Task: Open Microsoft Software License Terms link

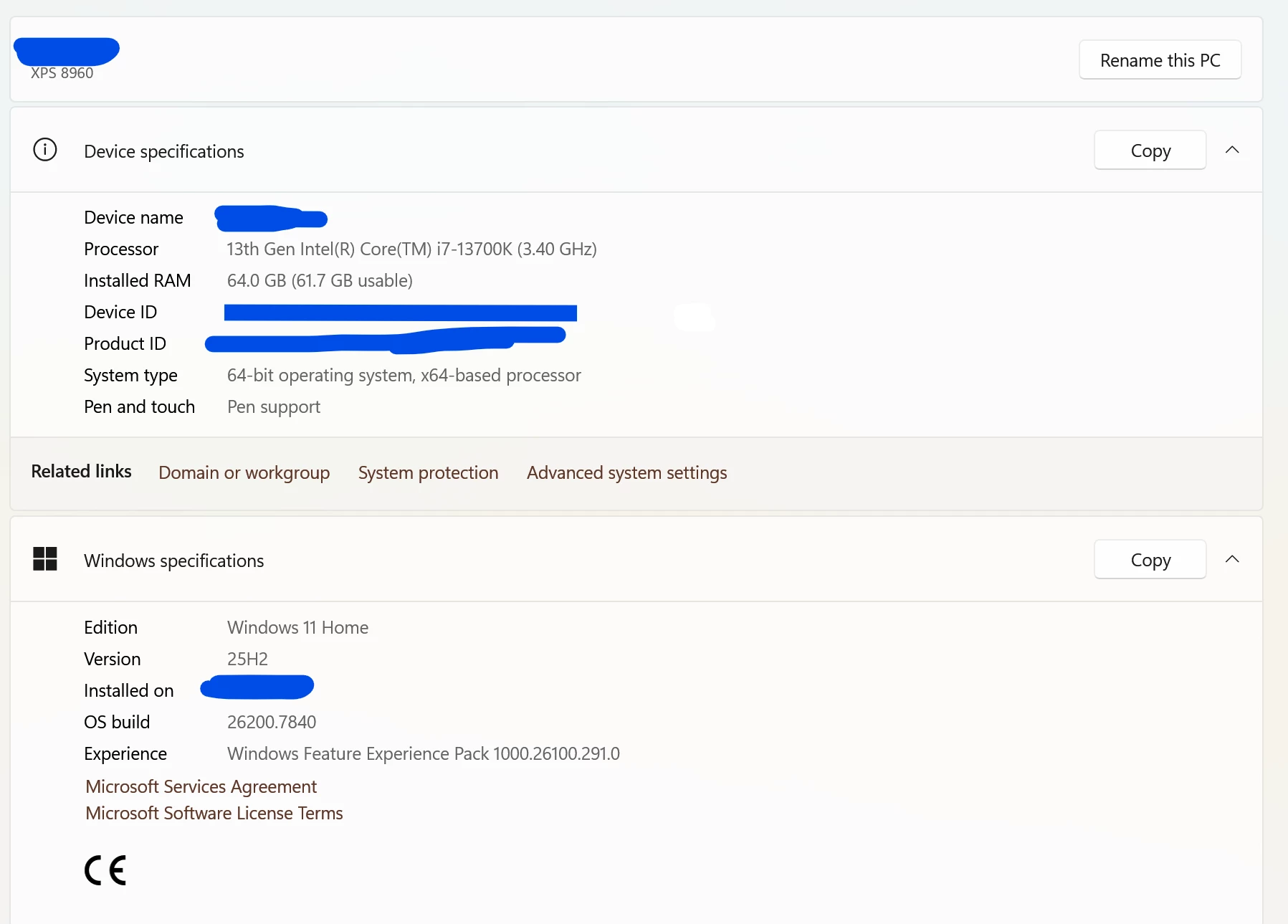Action: point(214,813)
